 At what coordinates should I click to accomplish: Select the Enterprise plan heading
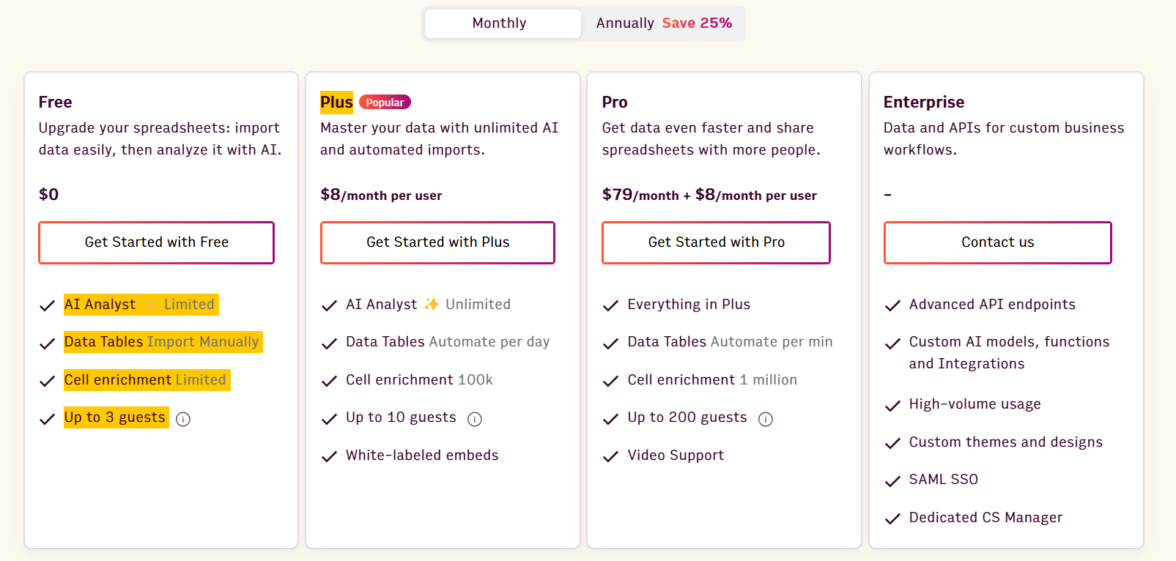click(923, 102)
